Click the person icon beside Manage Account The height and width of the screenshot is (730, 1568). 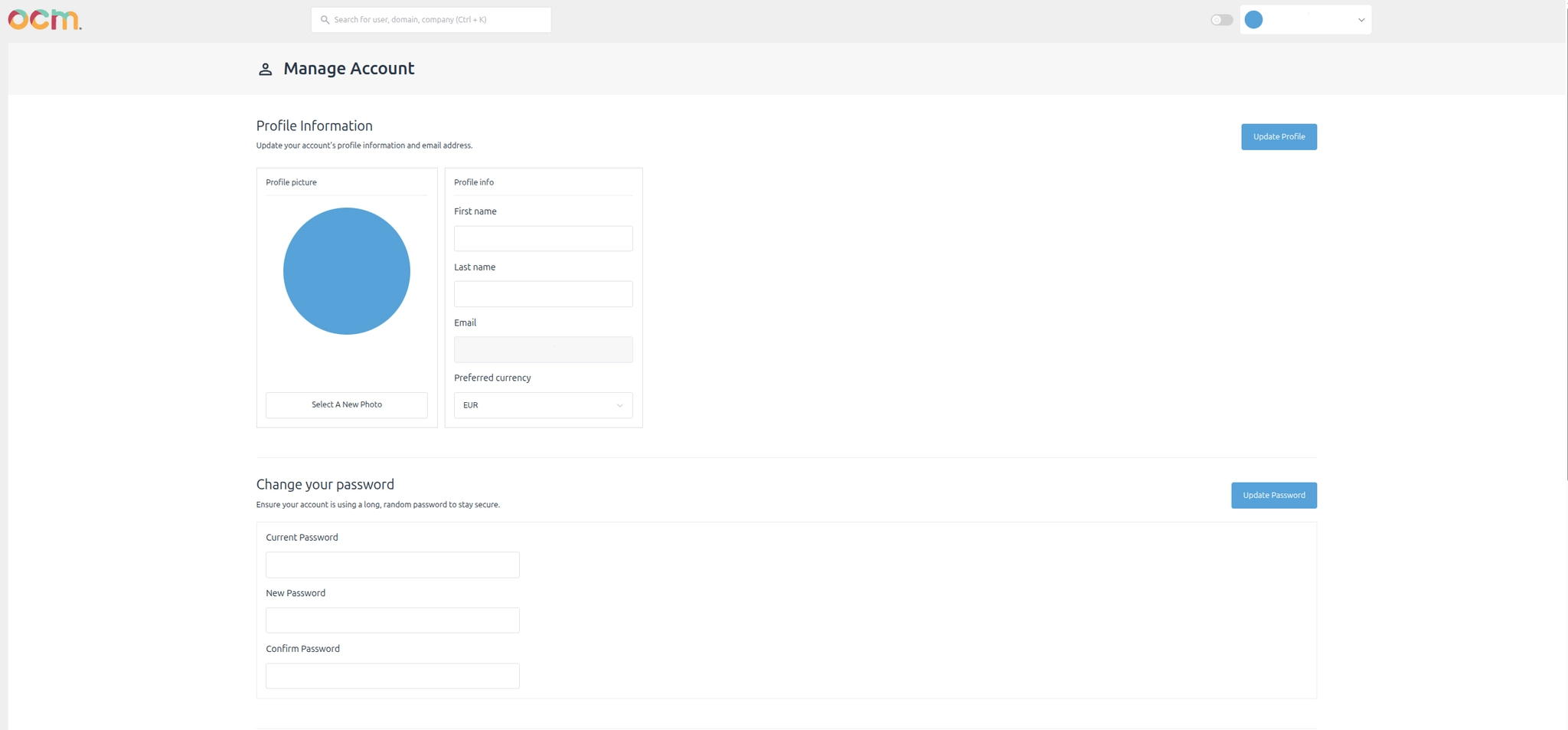click(x=265, y=69)
